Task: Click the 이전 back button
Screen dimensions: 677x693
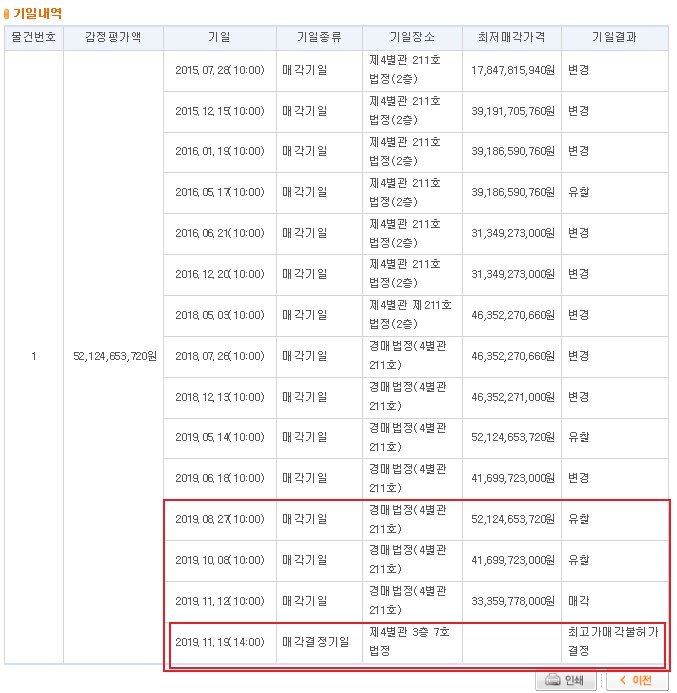Action: tap(636, 680)
